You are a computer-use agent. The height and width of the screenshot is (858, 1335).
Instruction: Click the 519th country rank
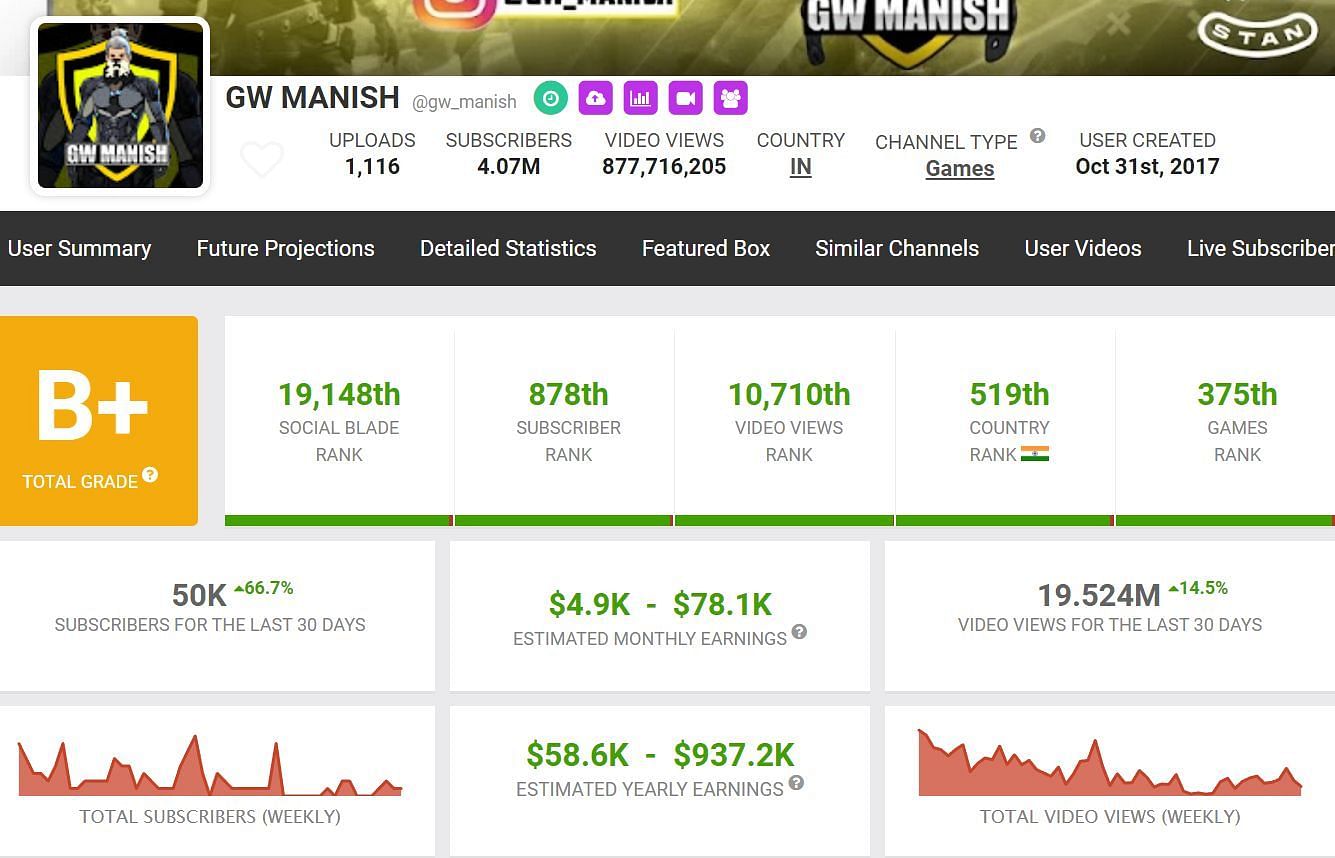(x=1009, y=395)
